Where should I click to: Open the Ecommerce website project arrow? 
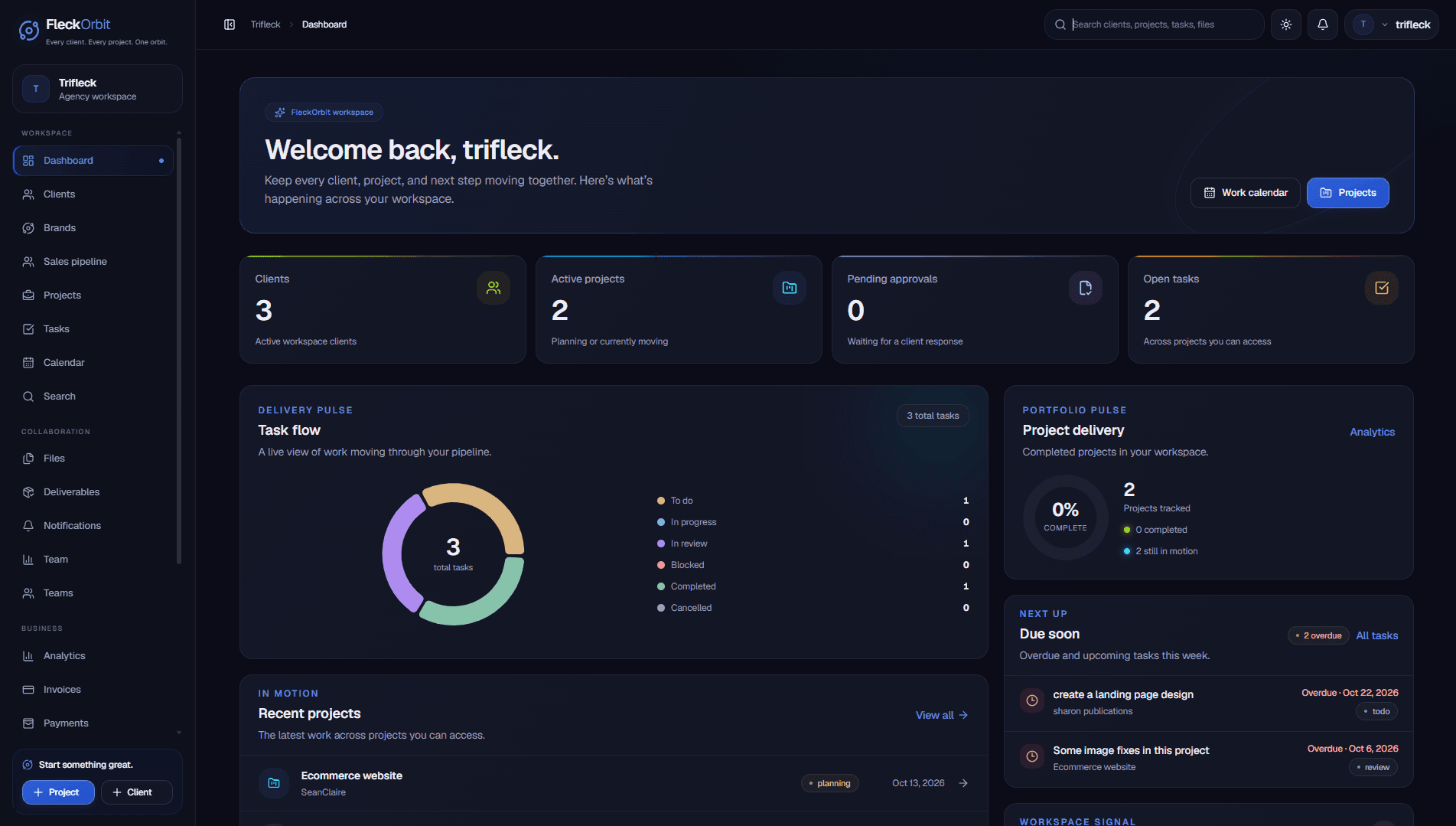(x=963, y=783)
